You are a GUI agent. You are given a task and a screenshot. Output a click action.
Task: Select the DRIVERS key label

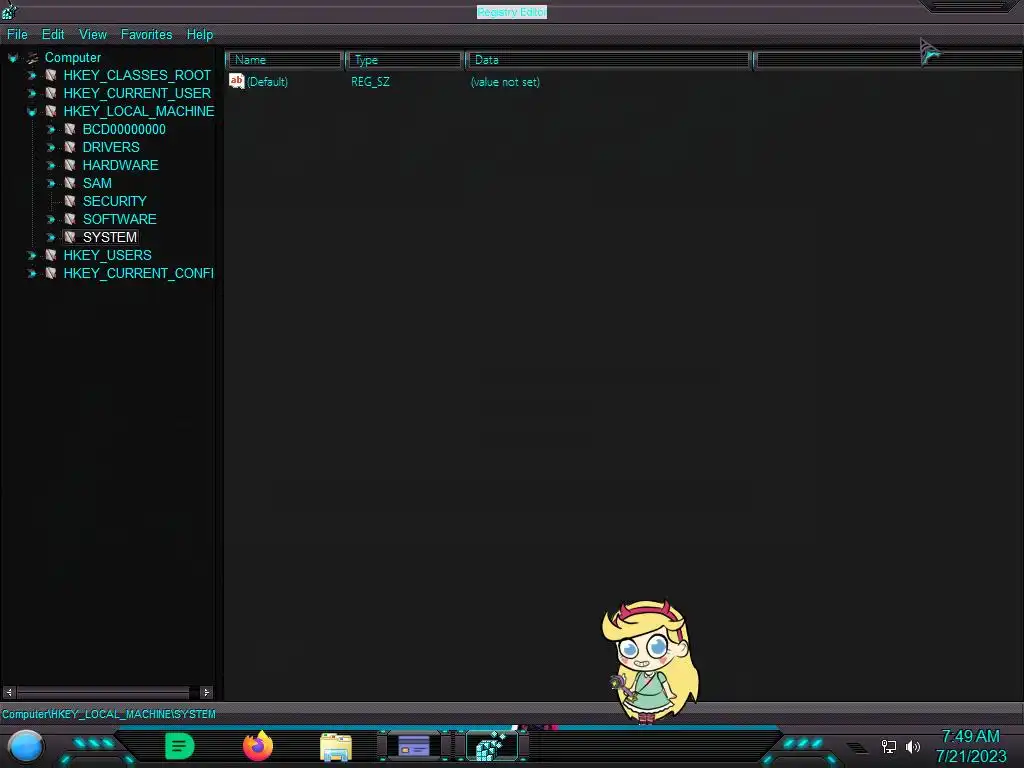[x=111, y=148]
